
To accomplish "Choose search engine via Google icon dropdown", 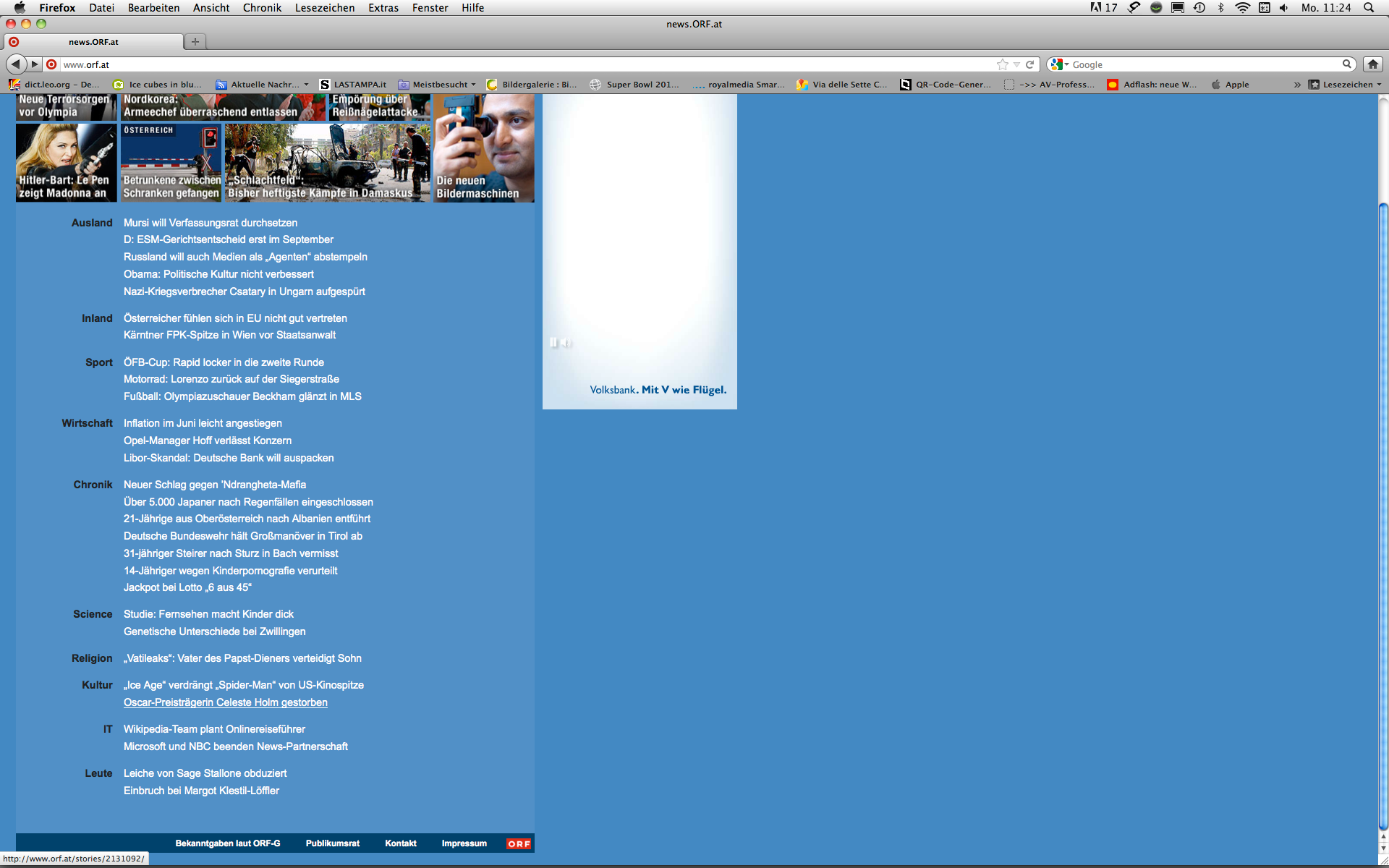I will (x=1059, y=64).
